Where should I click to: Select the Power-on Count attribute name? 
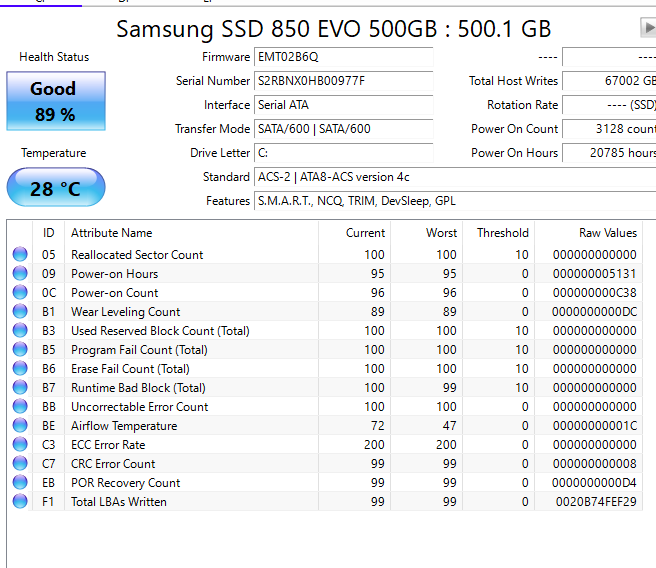pos(115,293)
